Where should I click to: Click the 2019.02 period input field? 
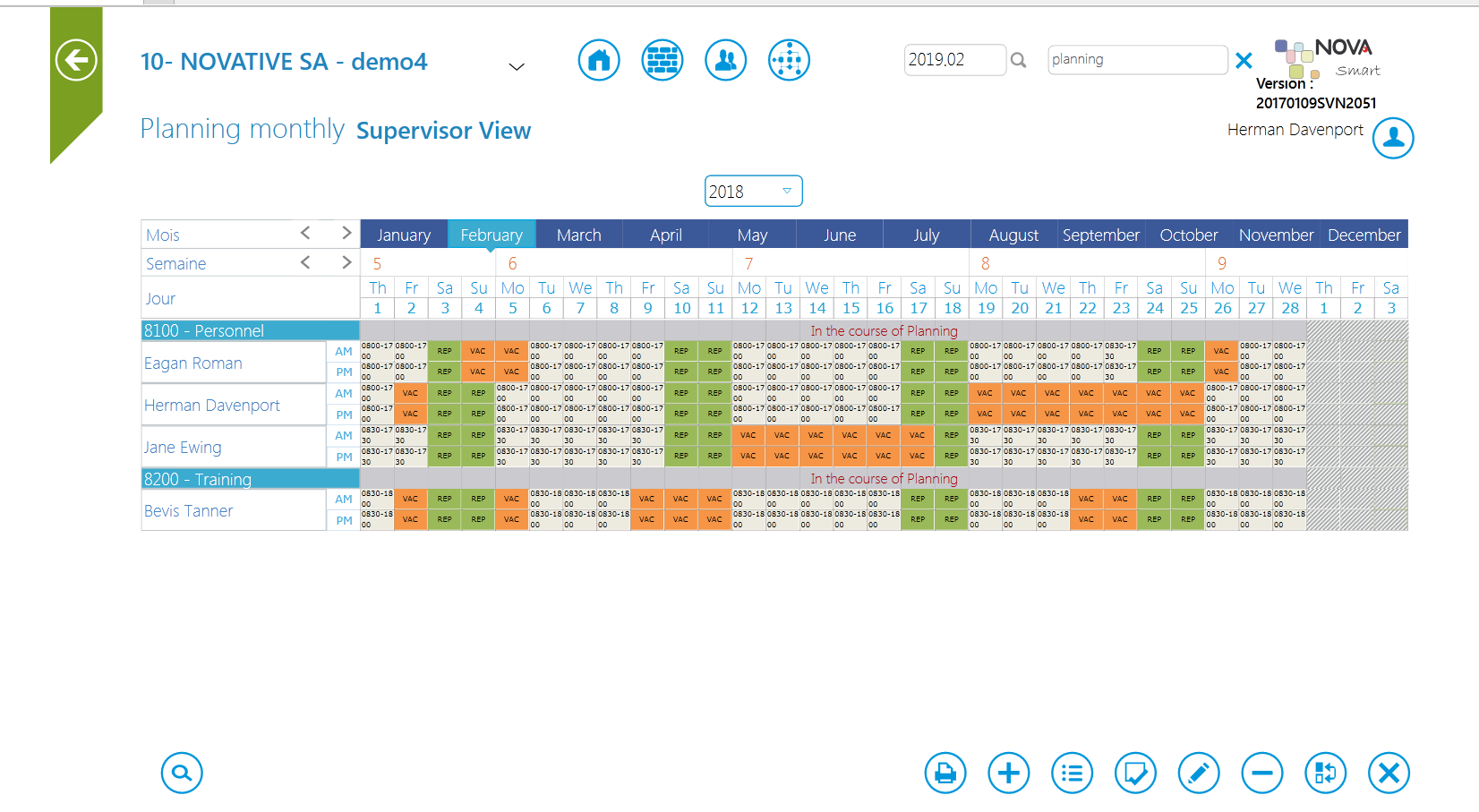click(953, 60)
